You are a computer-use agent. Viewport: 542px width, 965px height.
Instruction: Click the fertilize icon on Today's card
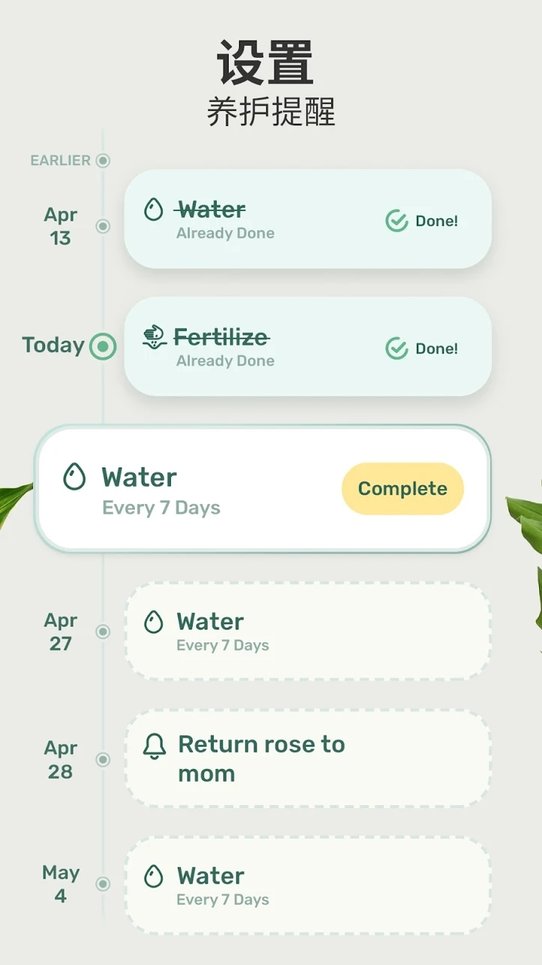[154, 337]
